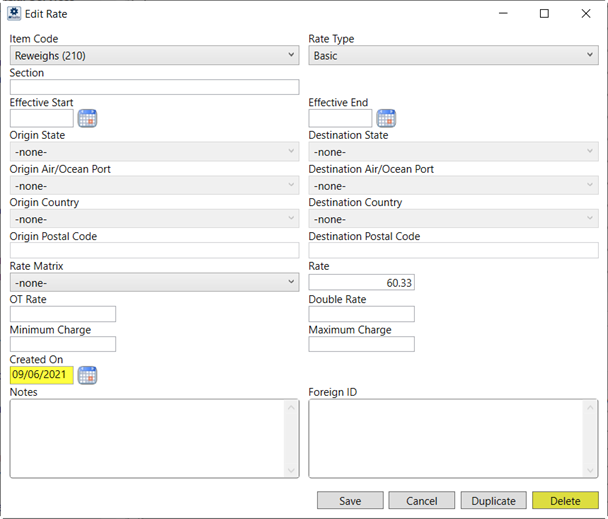Select the Rate field showing 60.33
Screen dimensions: 608x519
361,282
